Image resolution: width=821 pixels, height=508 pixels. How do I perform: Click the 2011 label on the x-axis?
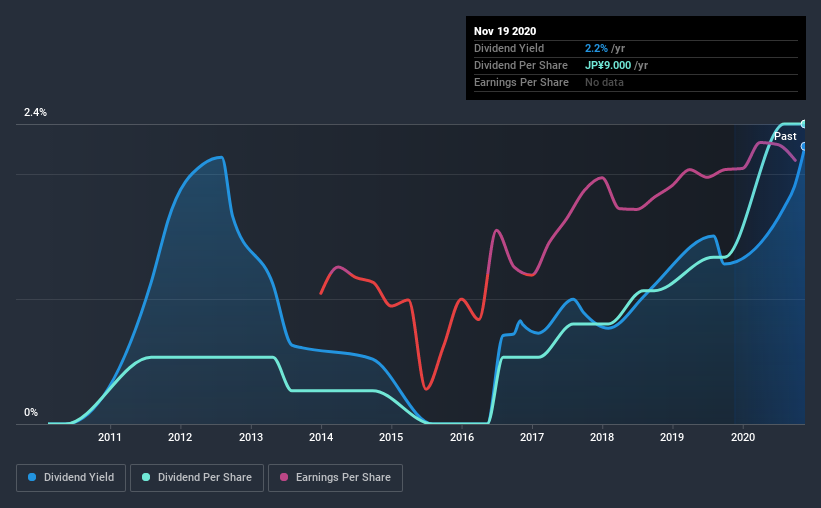[x=109, y=437]
